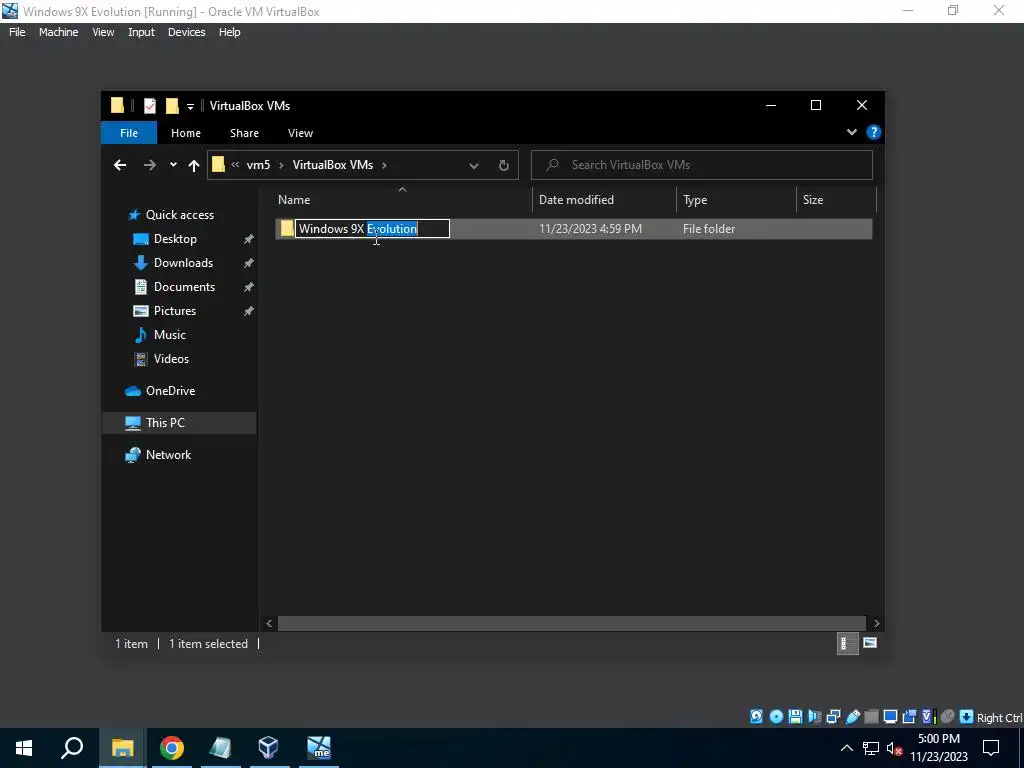The image size is (1024, 768).
Task: Click the audio speaker icon in VirtualBox status bar
Action: tap(814, 716)
